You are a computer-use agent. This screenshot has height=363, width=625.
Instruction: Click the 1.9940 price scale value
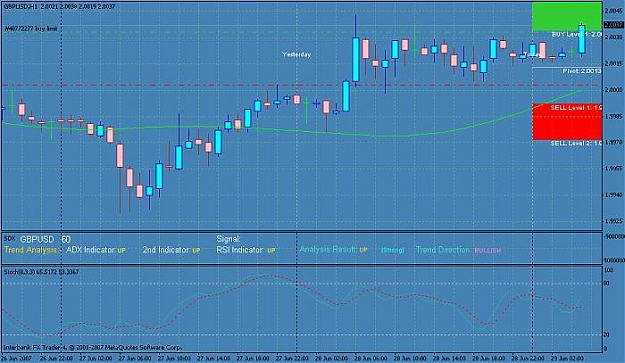tap(614, 195)
